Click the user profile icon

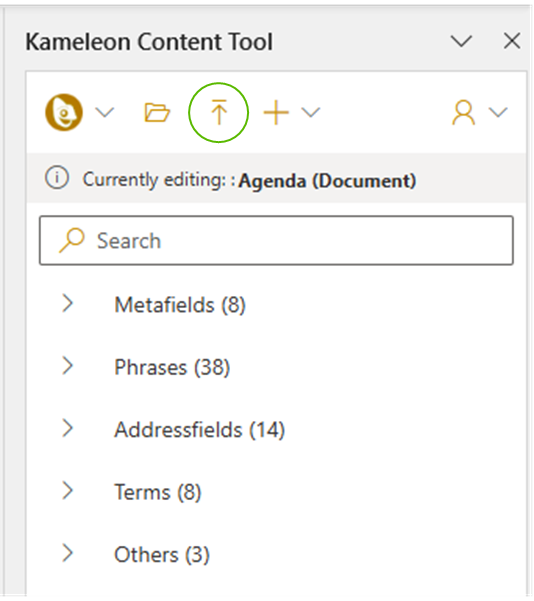(463, 112)
